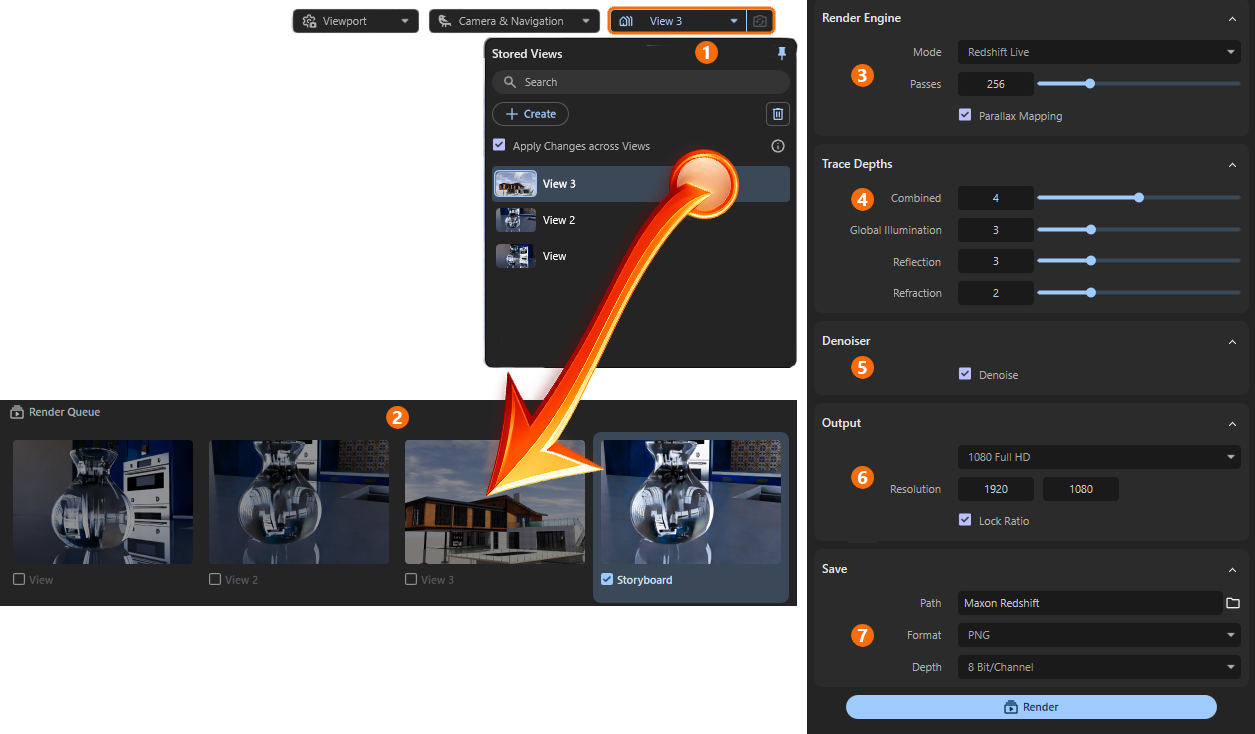Click the stored views icon beside View 3
This screenshot has height=734, width=1255.
point(627,21)
